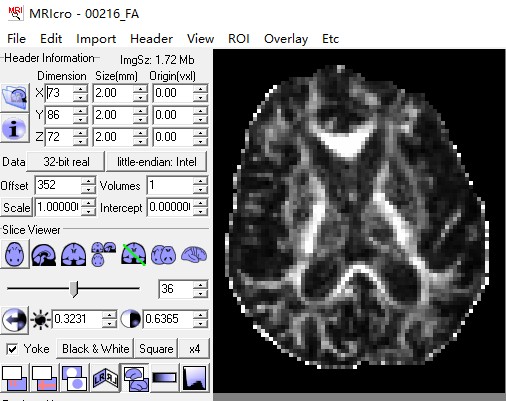Click the slice position slider handle
The image size is (506, 401).
[x=74, y=289]
